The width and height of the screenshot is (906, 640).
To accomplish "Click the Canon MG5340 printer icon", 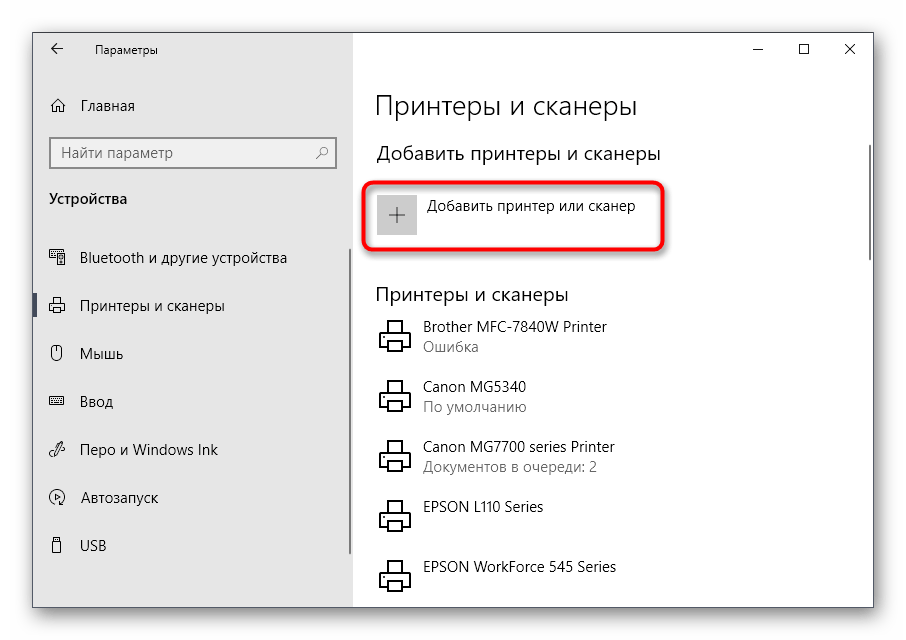I will 396,395.
